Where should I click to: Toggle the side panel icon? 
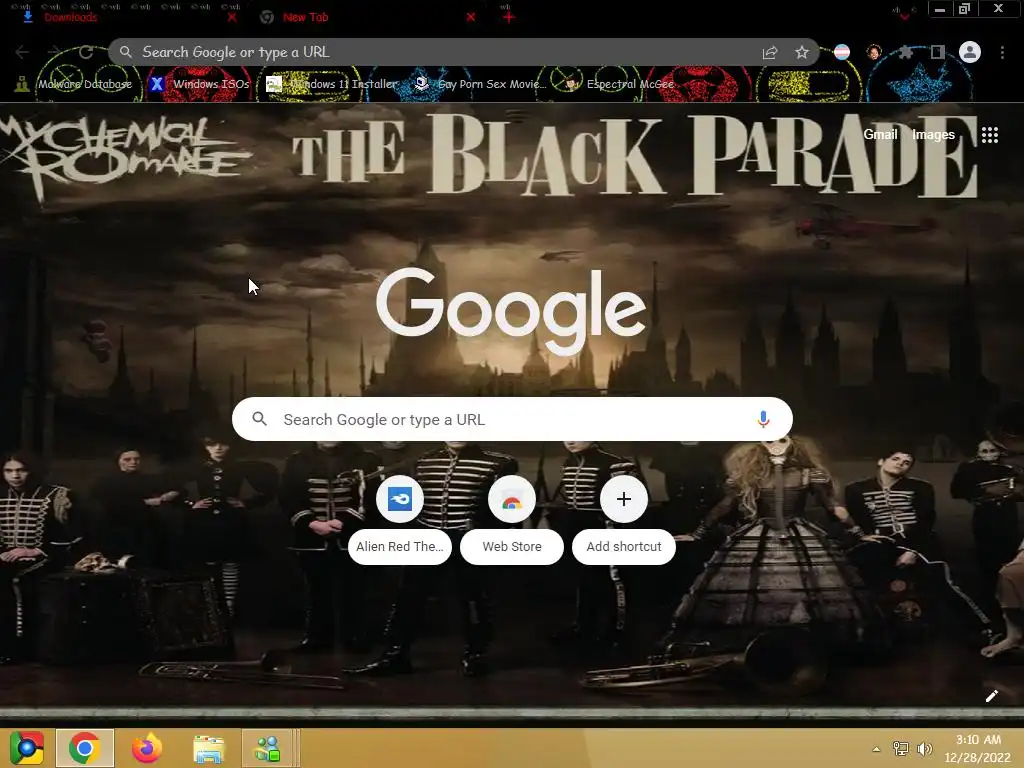pyautogui.click(x=938, y=52)
